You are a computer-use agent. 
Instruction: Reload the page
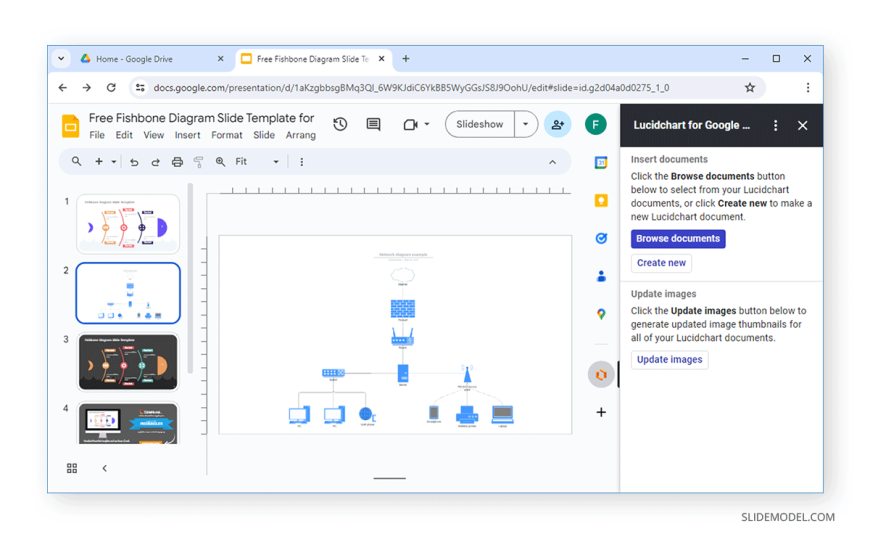click(x=111, y=88)
